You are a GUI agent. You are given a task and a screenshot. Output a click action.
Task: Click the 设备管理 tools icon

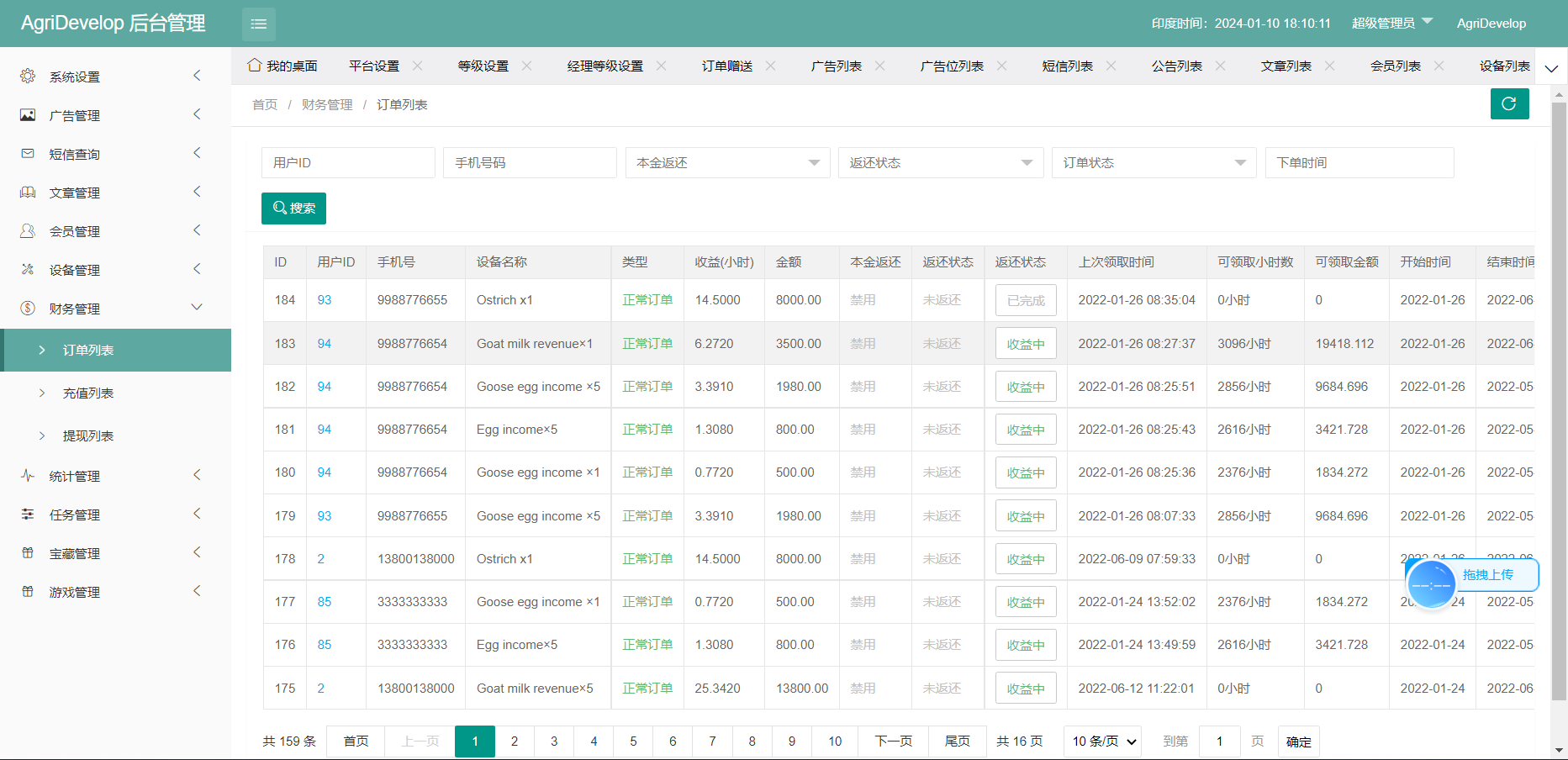click(x=28, y=269)
